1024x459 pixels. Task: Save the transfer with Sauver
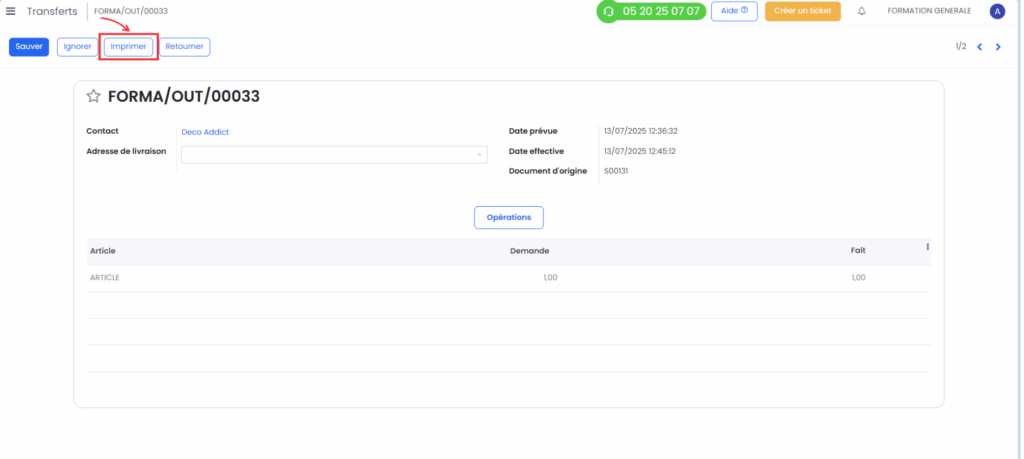coord(29,46)
